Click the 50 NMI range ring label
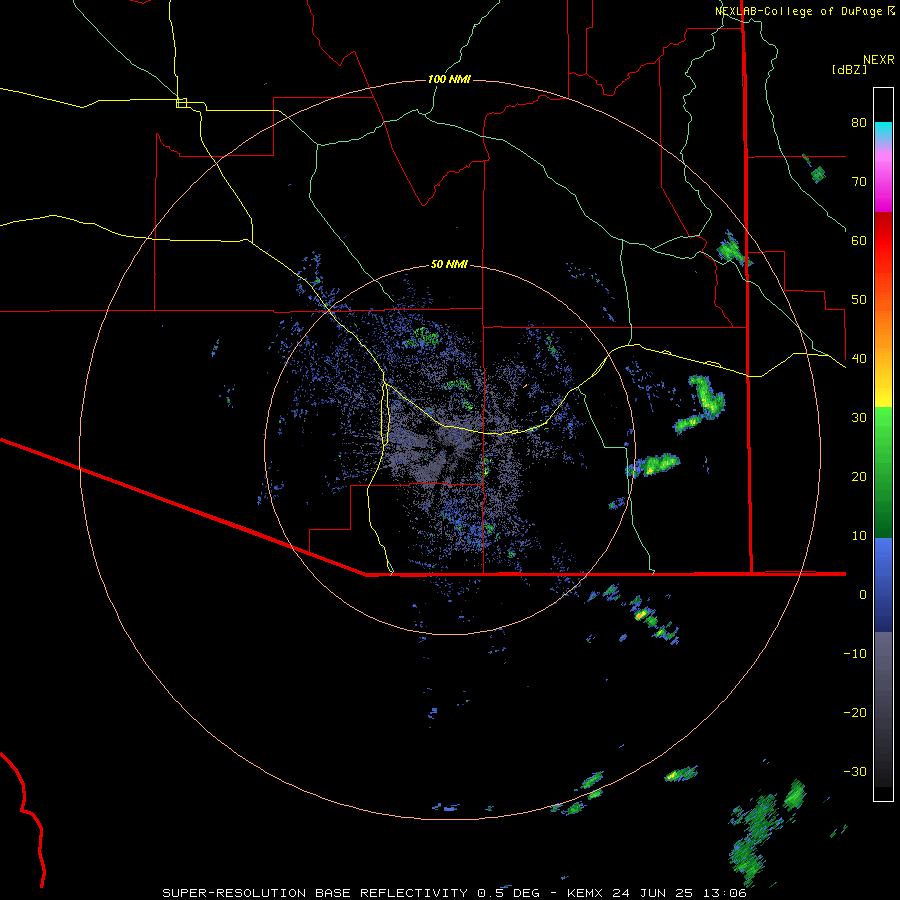 pos(449,265)
